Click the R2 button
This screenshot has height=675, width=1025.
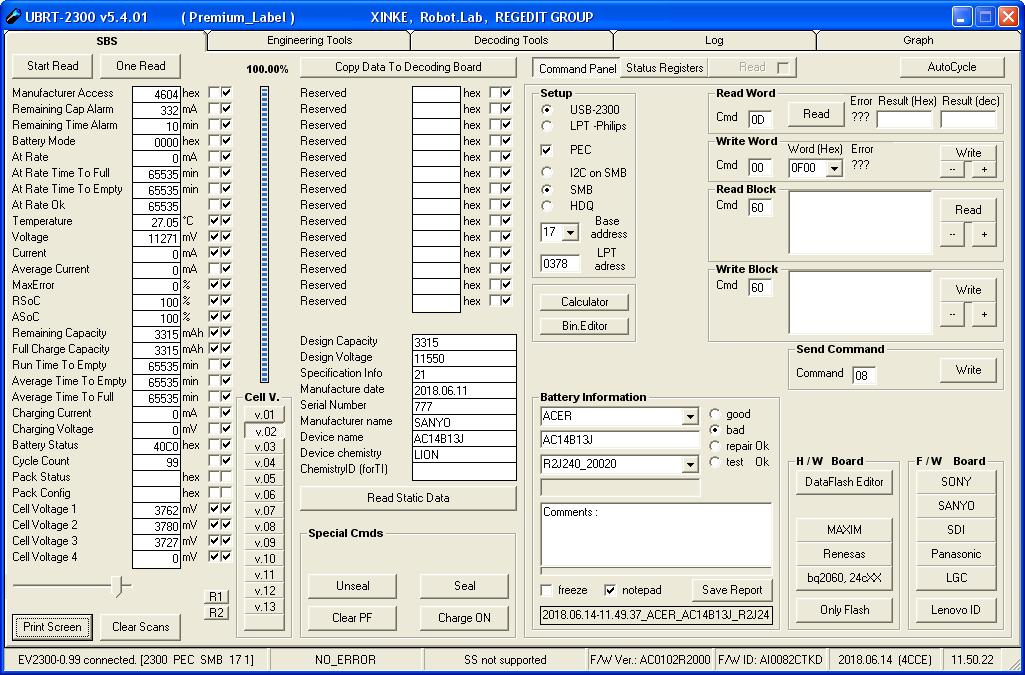(216, 612)
